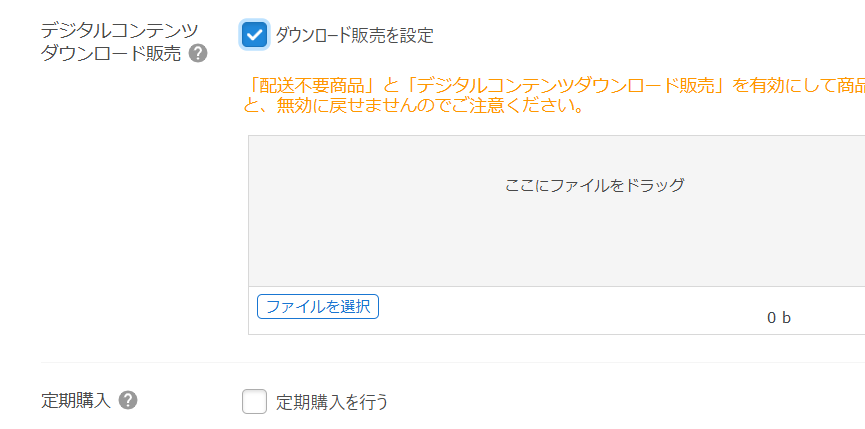This screenshot has height=429, width=865.
Task: Enable the 定期購入を行う checkbox
Action: point(255,402)
